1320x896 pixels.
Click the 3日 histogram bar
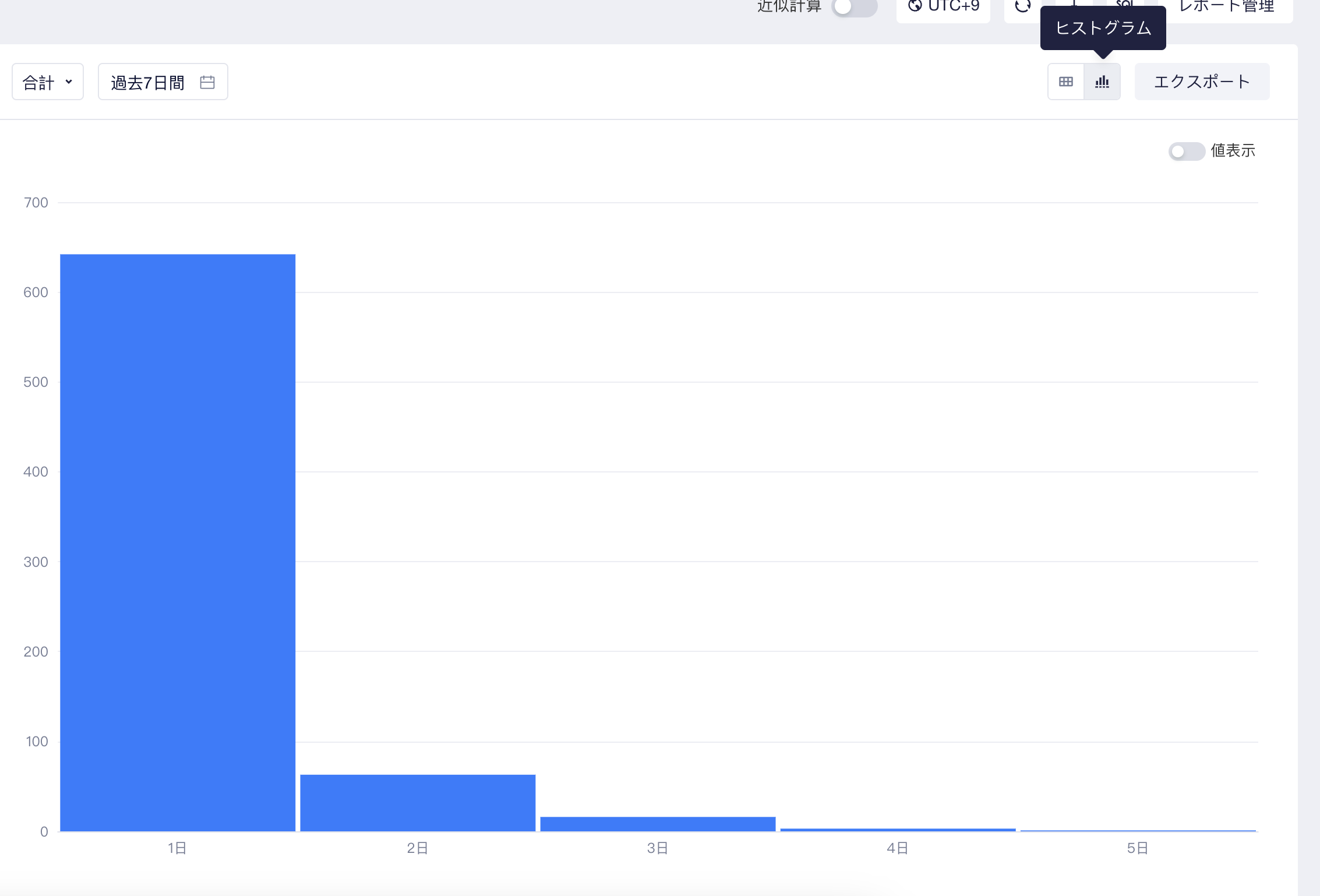[x=658, y=824]
